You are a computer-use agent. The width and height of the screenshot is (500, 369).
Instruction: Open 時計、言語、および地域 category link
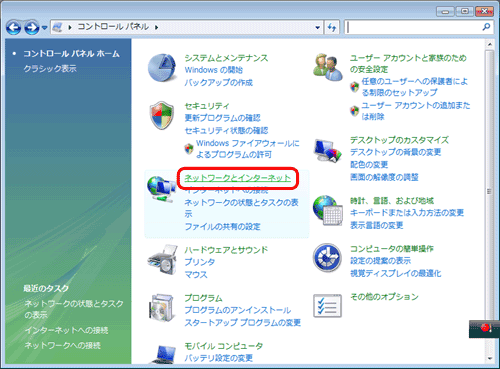point(392,201)
